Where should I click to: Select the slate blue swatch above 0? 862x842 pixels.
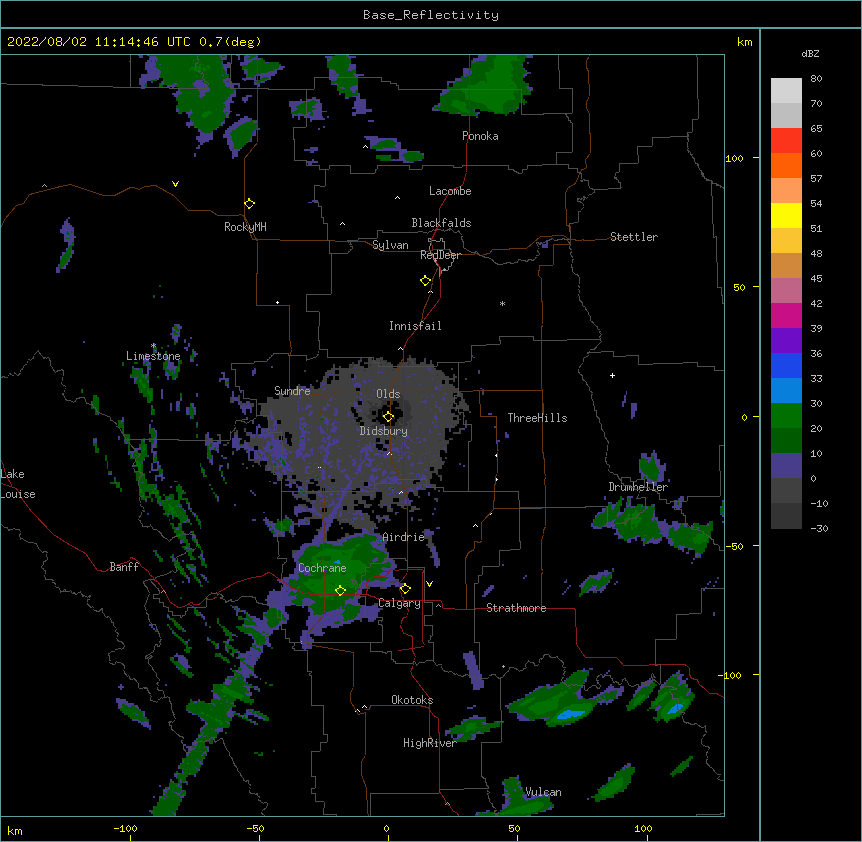tap(786, 466)
